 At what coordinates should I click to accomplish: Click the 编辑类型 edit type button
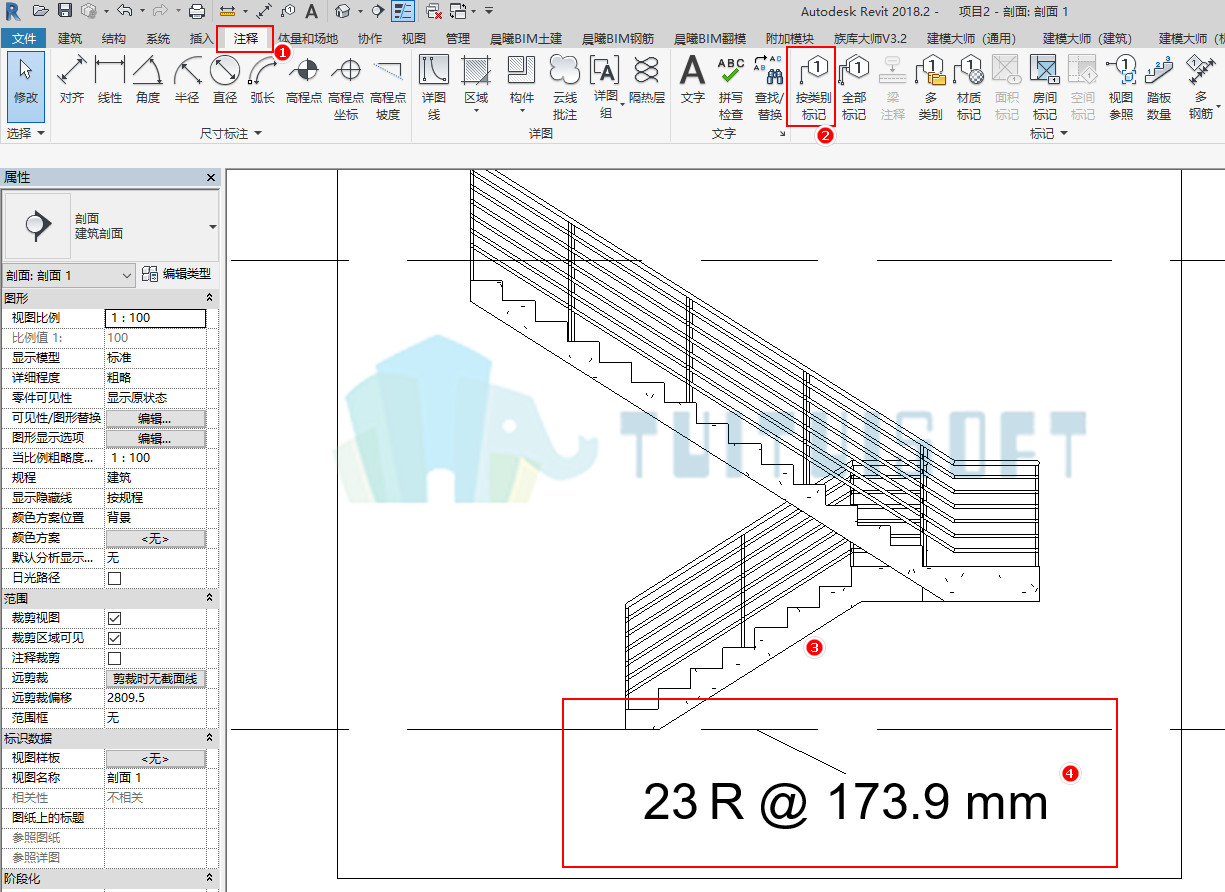coord(177,274)
